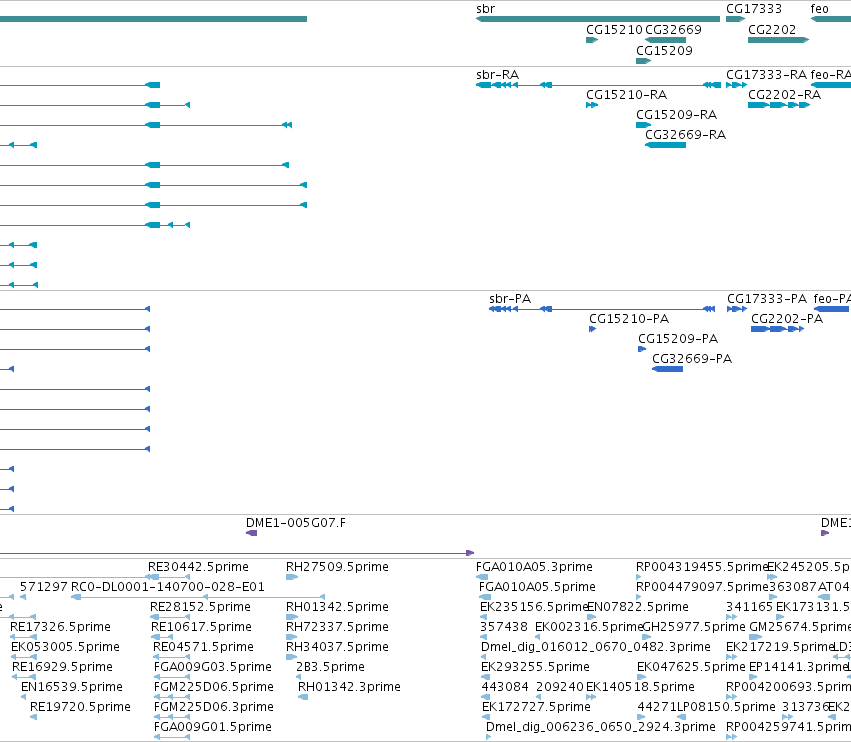The image size is (851, 742).
Task: Select the CG15209-PA feature
Action: 642,349
